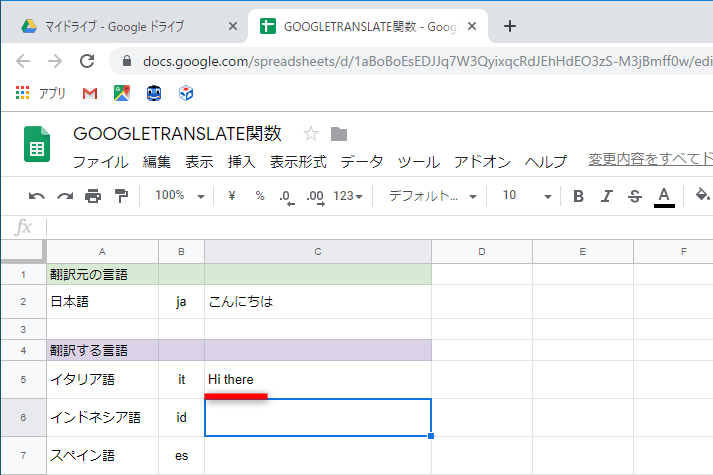The width and height of the screenshot is (713, 475).
Task: Open the 表示形式 menu
Action: (298, 161)
